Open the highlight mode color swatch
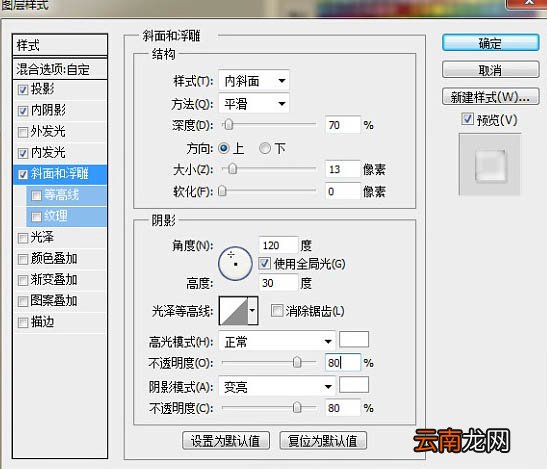The height and width of the screenshot is (469, 547). (x=354, y=340)
